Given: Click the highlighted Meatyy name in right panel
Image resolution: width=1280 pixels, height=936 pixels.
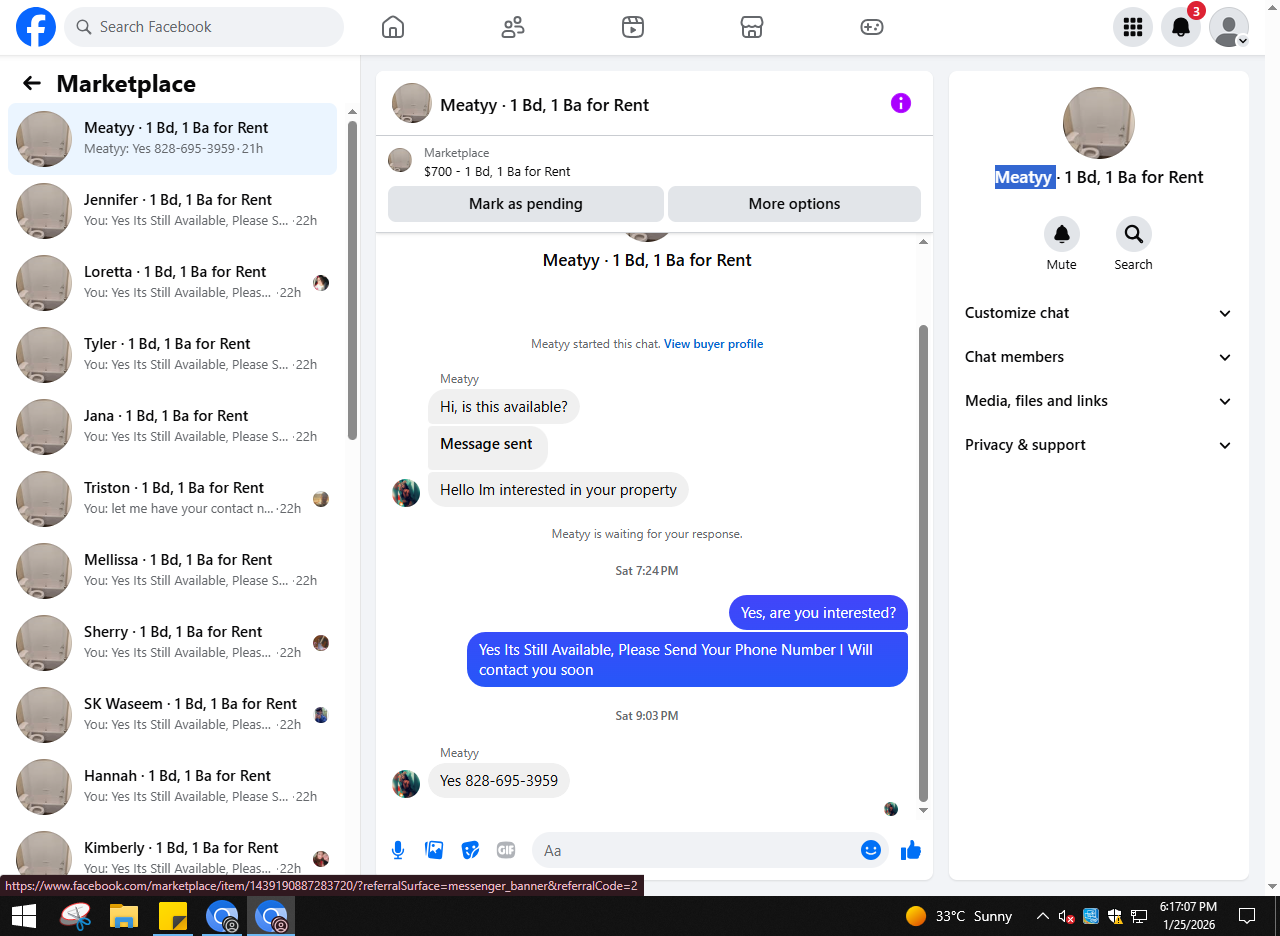Looking at the screenshot, I should pos(1024,177).
